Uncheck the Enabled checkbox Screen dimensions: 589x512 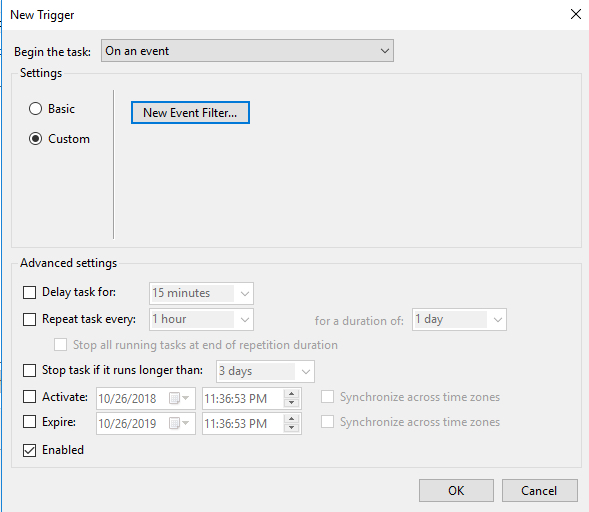[29, 450]
